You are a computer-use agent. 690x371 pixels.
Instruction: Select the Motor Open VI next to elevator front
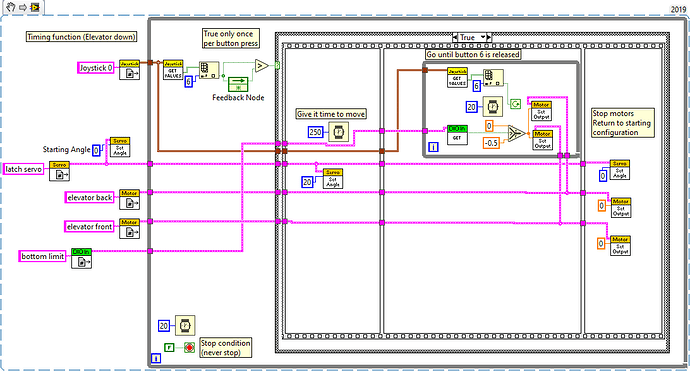129,229
